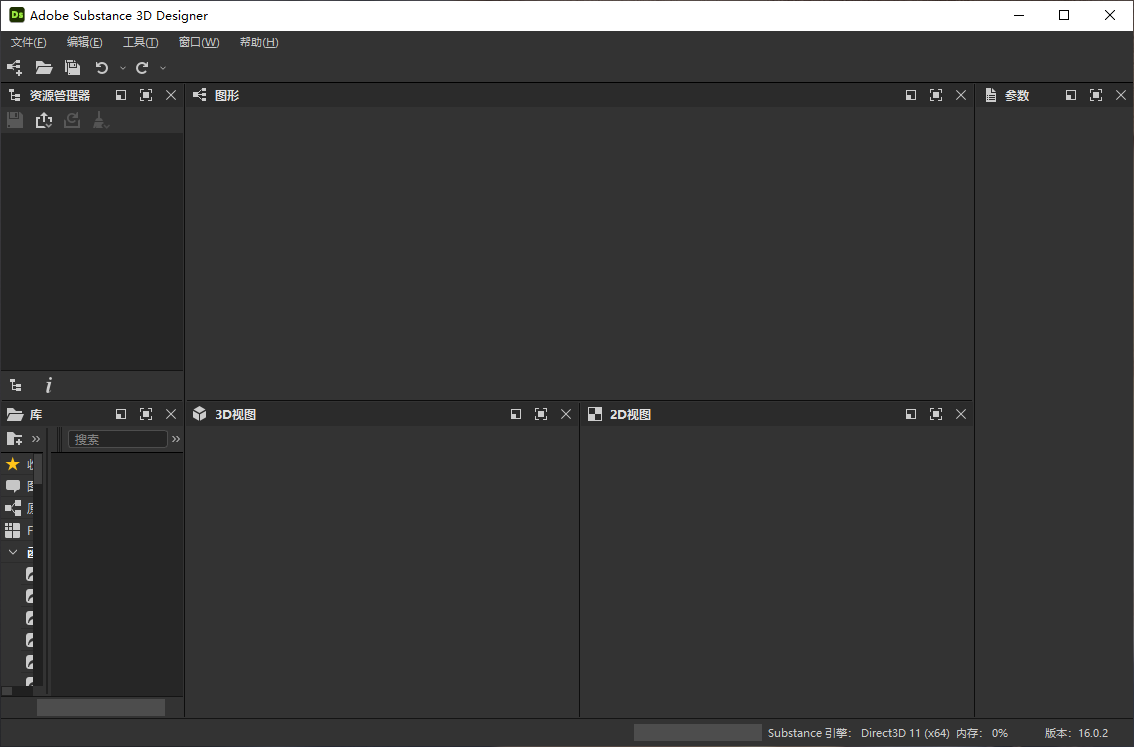Screen dimensions: 1134x747
Task: Maximize the 参数 parameters panel
Action: (x=1096, y=95)
